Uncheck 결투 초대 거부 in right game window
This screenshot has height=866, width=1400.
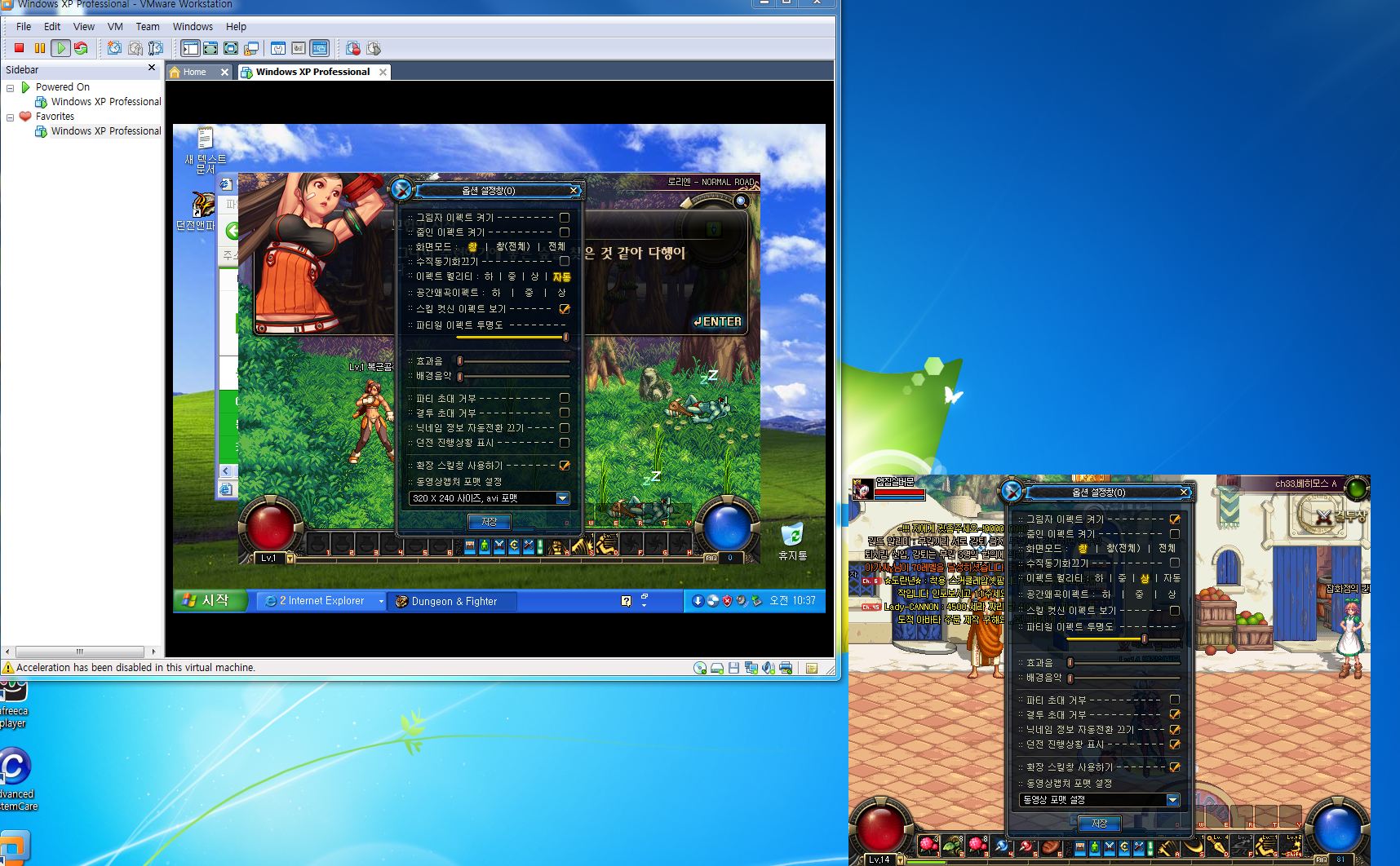tap(1175, 714)
